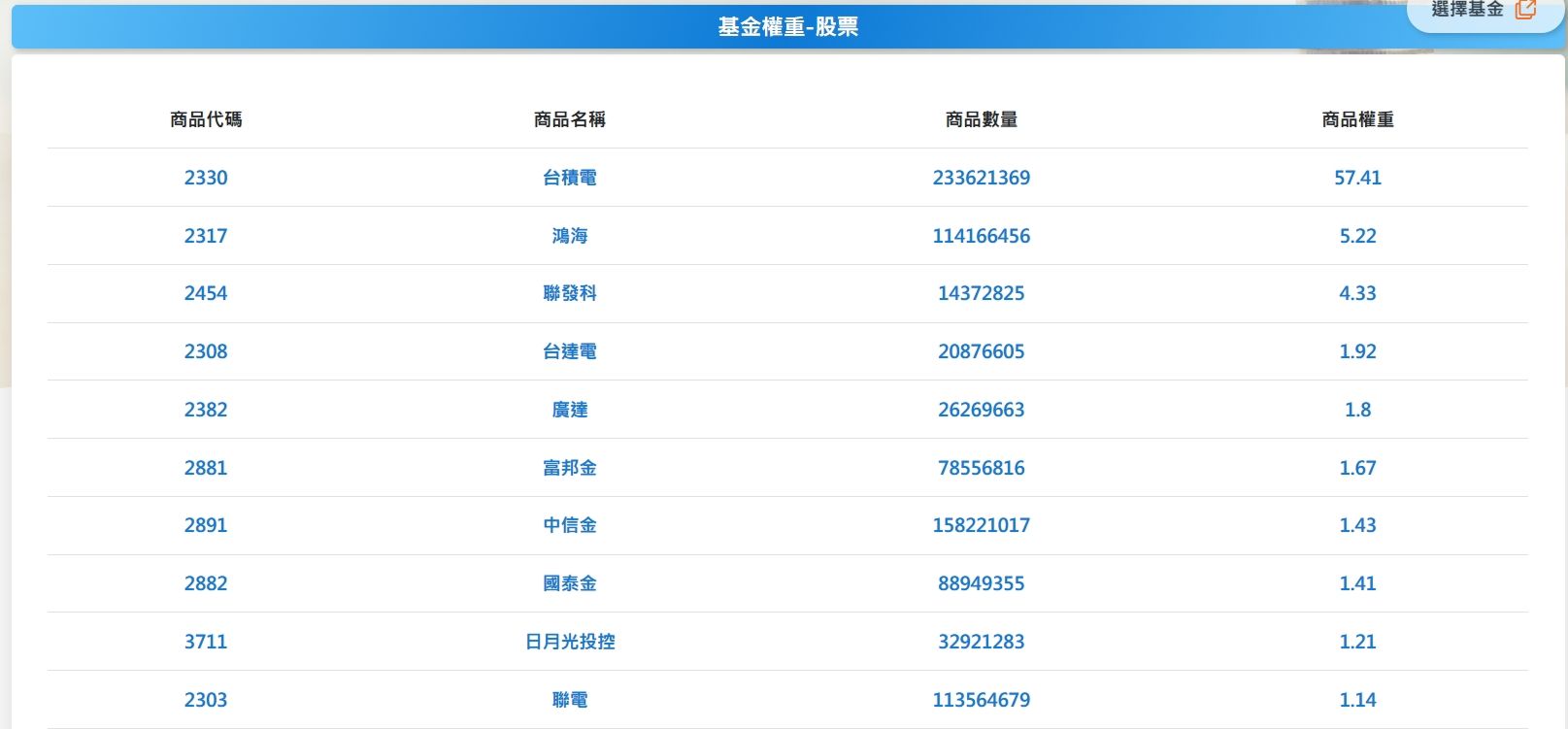Click quantity 32921283
Viewport: 1568px width, 729px height.
pos(982,642)
